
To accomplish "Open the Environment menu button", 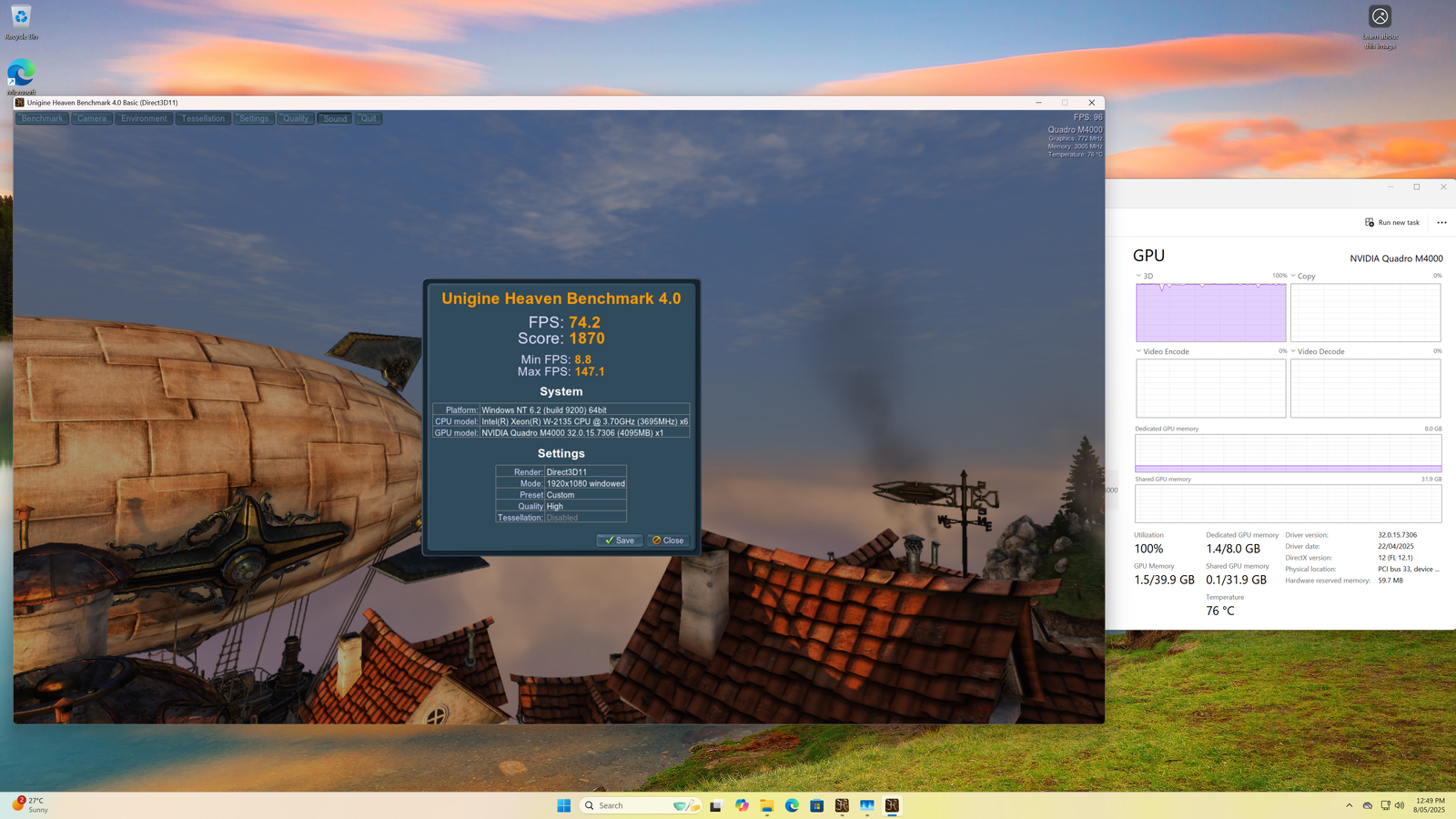I will [144, 118].
